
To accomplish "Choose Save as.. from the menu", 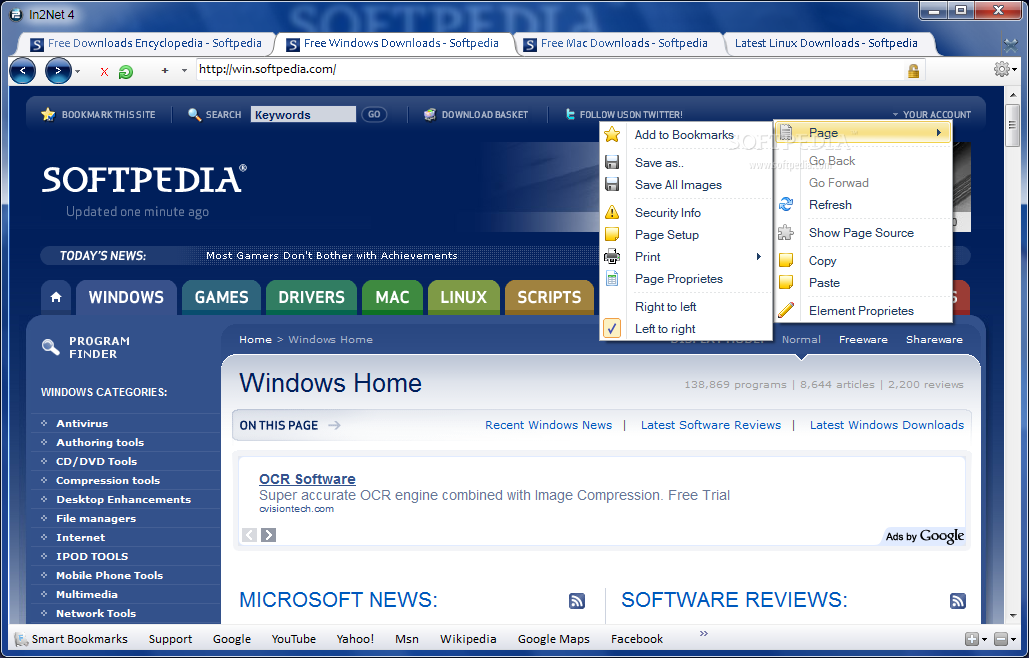I will pos(686,163).
